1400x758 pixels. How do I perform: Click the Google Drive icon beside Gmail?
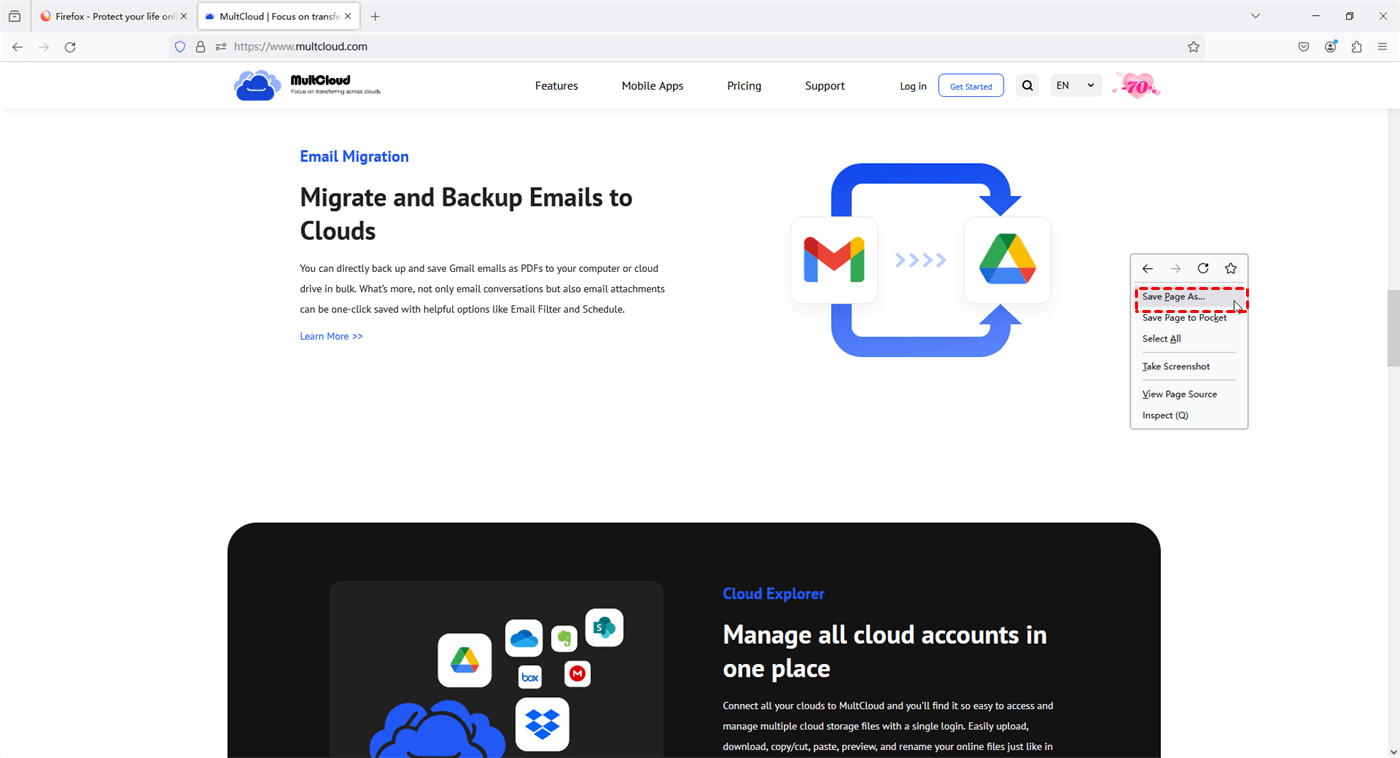click(x=1007, y=260)
